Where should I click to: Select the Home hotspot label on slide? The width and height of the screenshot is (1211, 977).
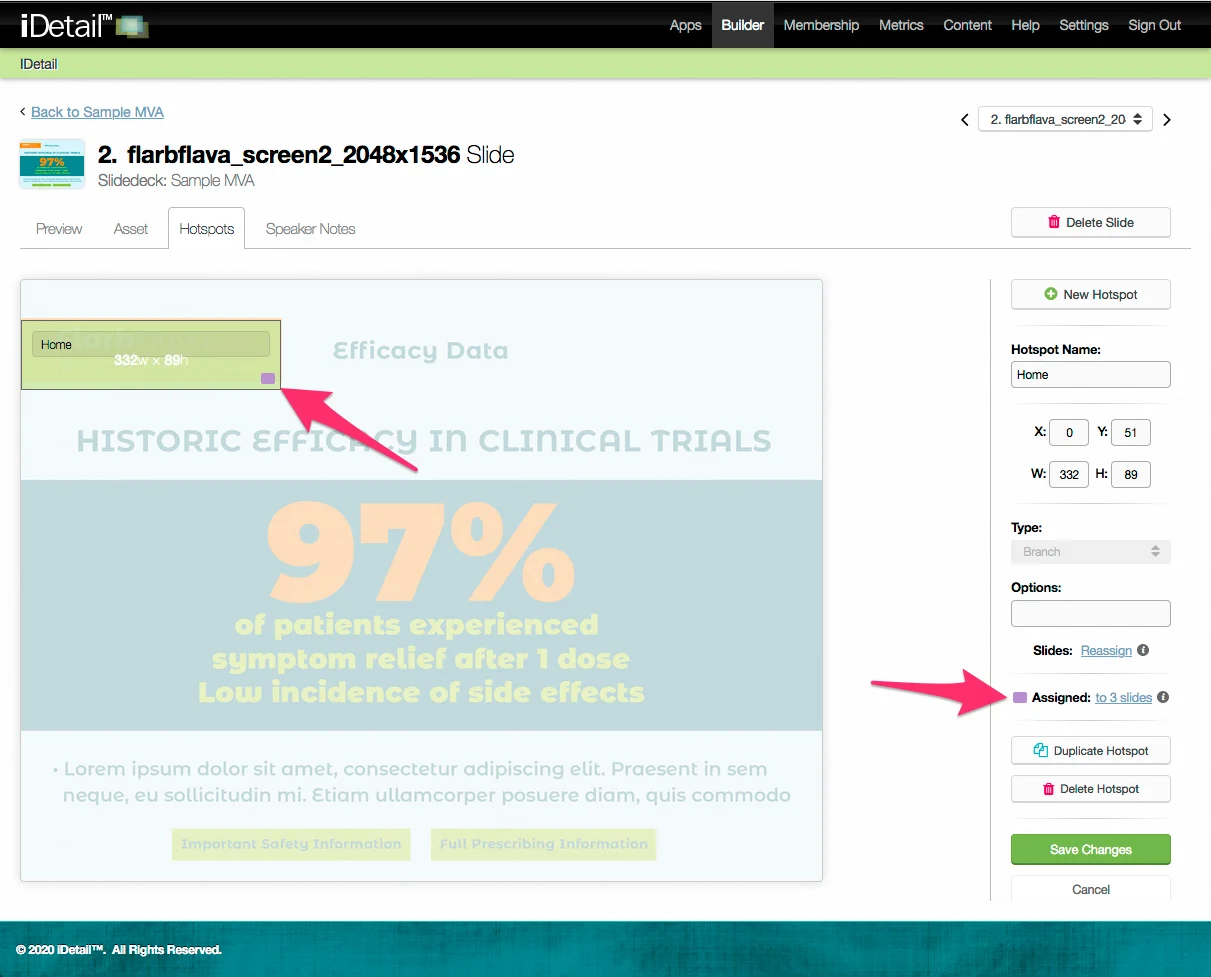[x=151, y=344]
